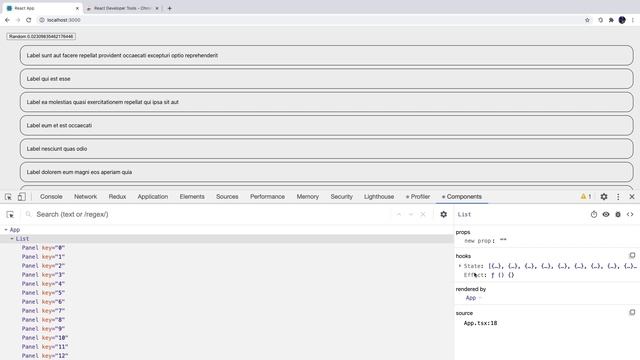Image resolution: width=640 pixels, height=360 pixels.
Task: Click the App rendered-by link
Action: point(471,298)
